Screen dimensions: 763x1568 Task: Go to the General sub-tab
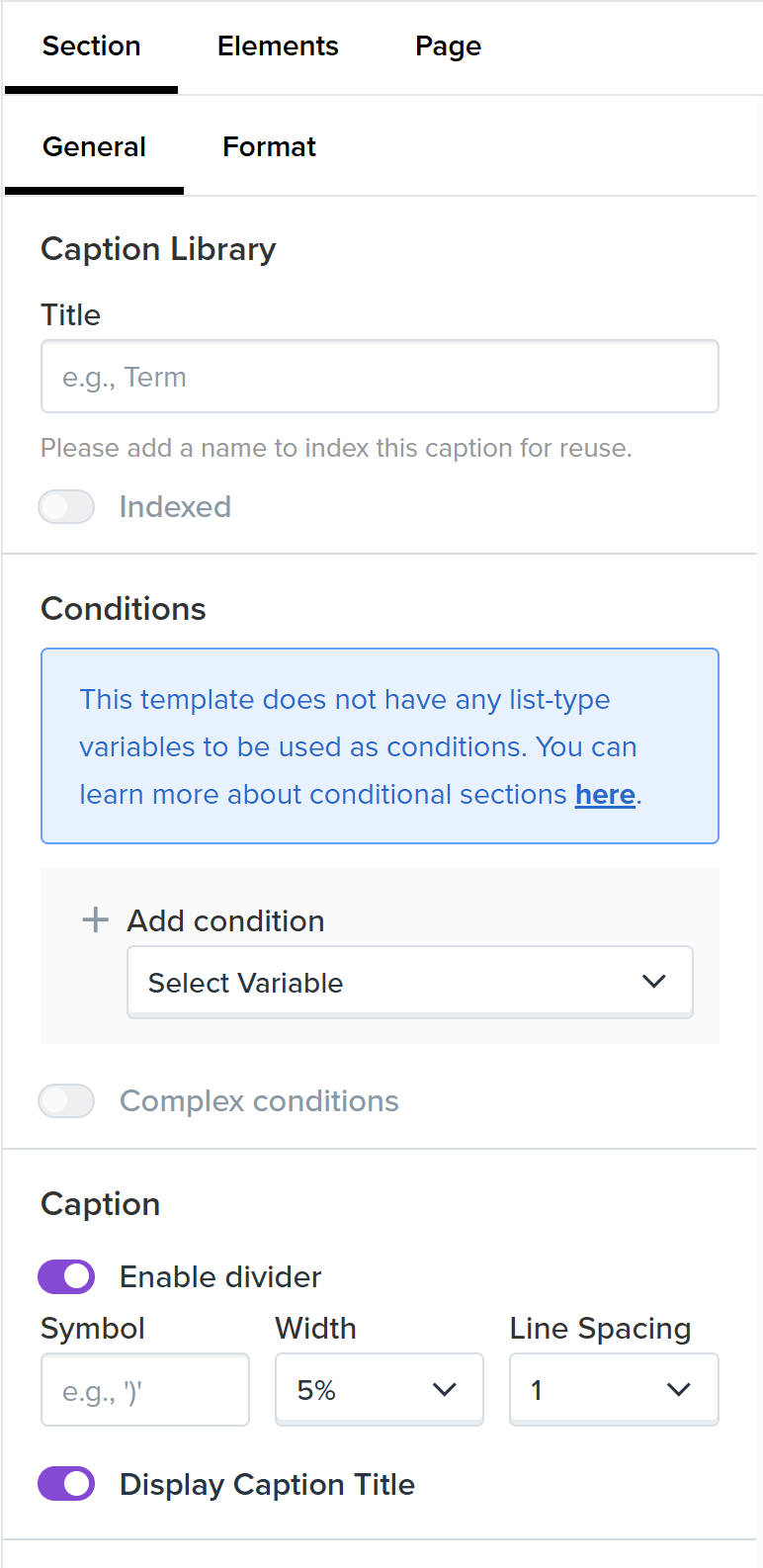point(94,147)
